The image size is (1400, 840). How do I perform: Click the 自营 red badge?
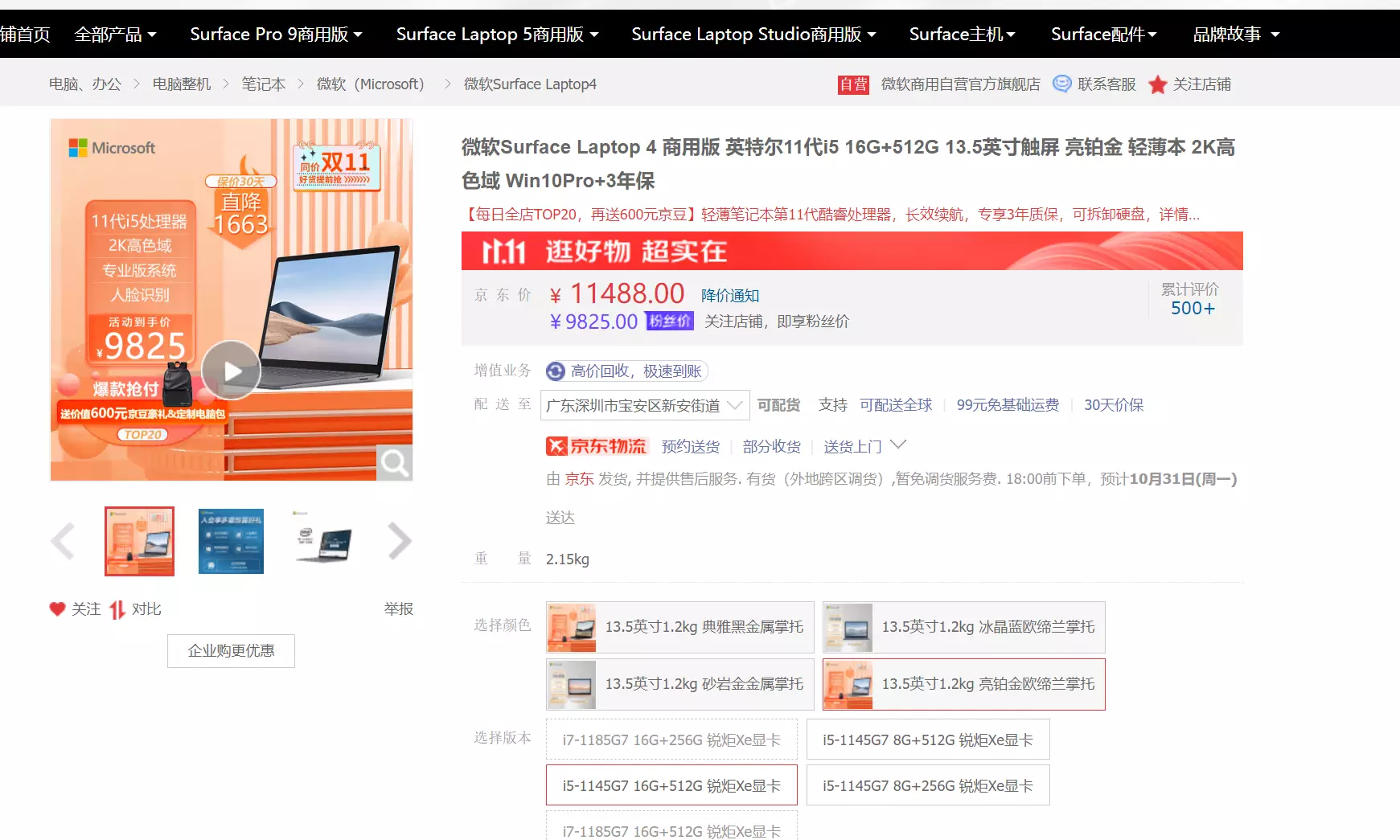853,84
